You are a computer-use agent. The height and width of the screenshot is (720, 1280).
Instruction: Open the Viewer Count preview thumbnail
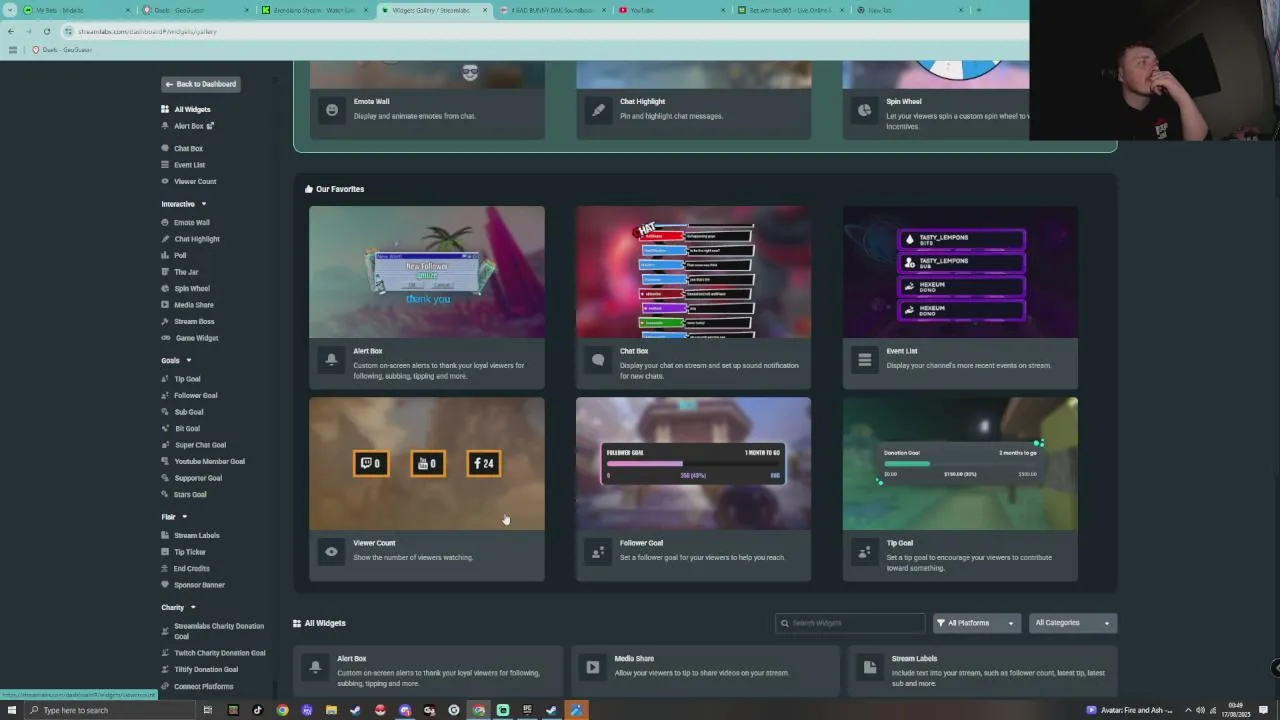[427, 464]
